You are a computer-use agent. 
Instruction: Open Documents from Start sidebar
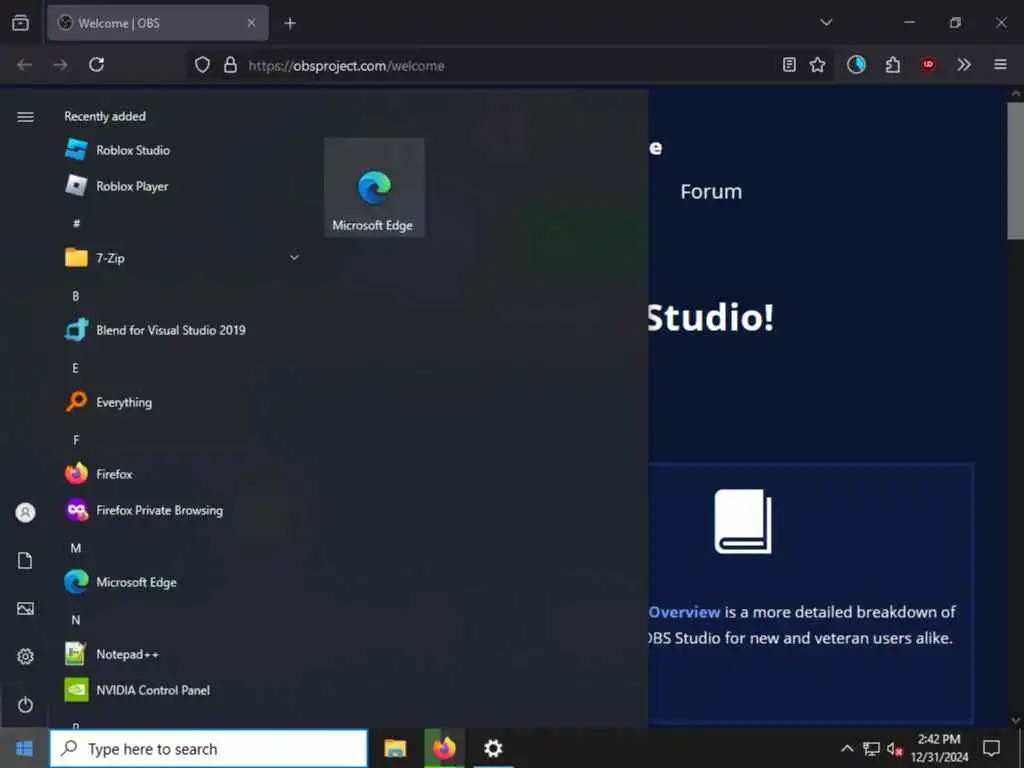pos(25,560)
